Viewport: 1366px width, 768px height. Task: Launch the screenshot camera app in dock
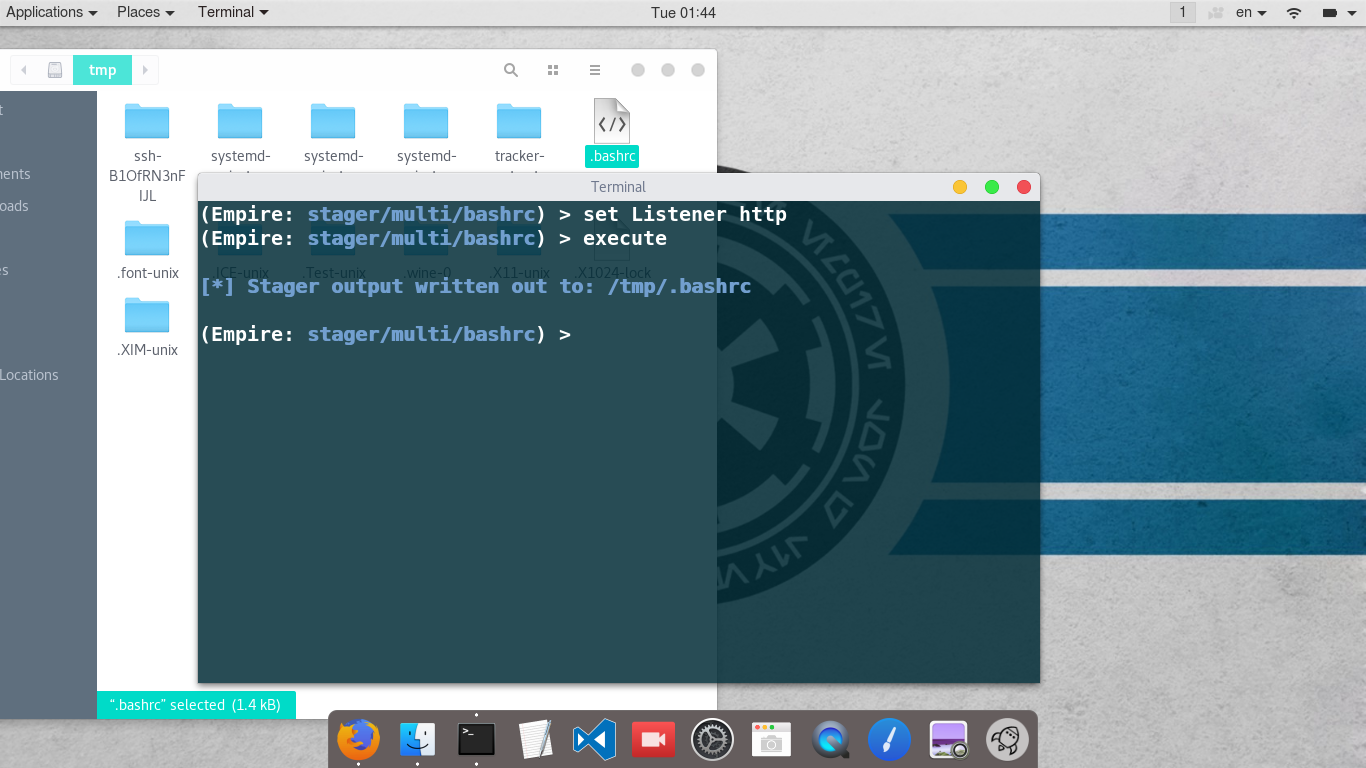pyautogui.click(x=771, y=740)
